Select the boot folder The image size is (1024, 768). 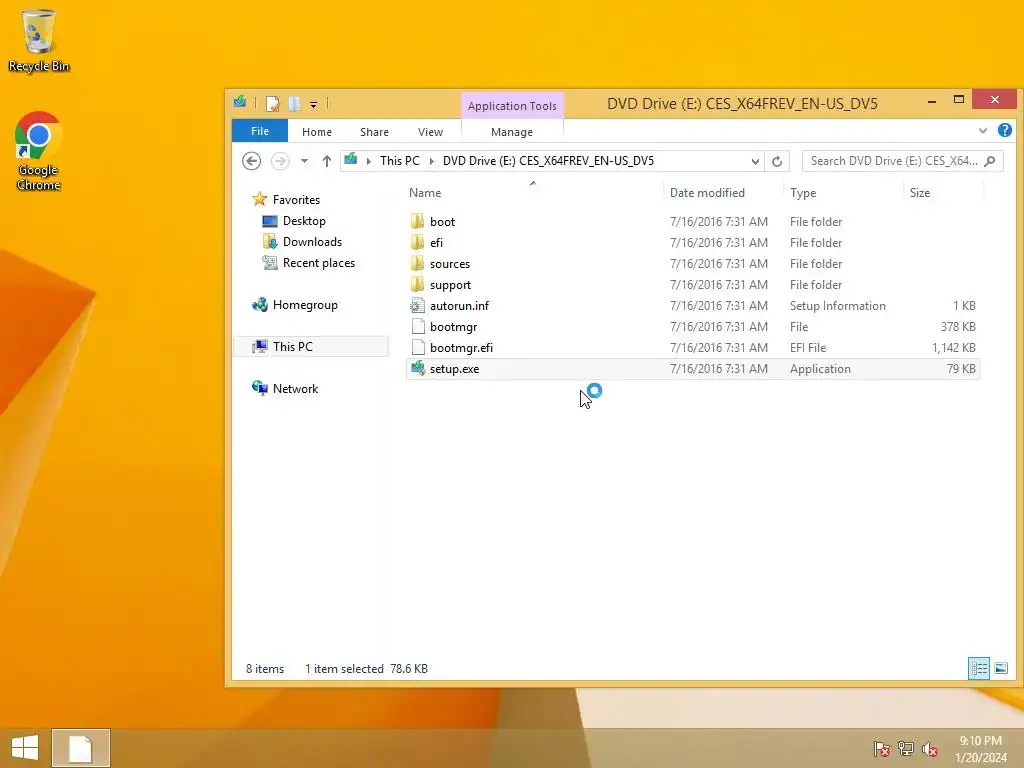(433, 221)
